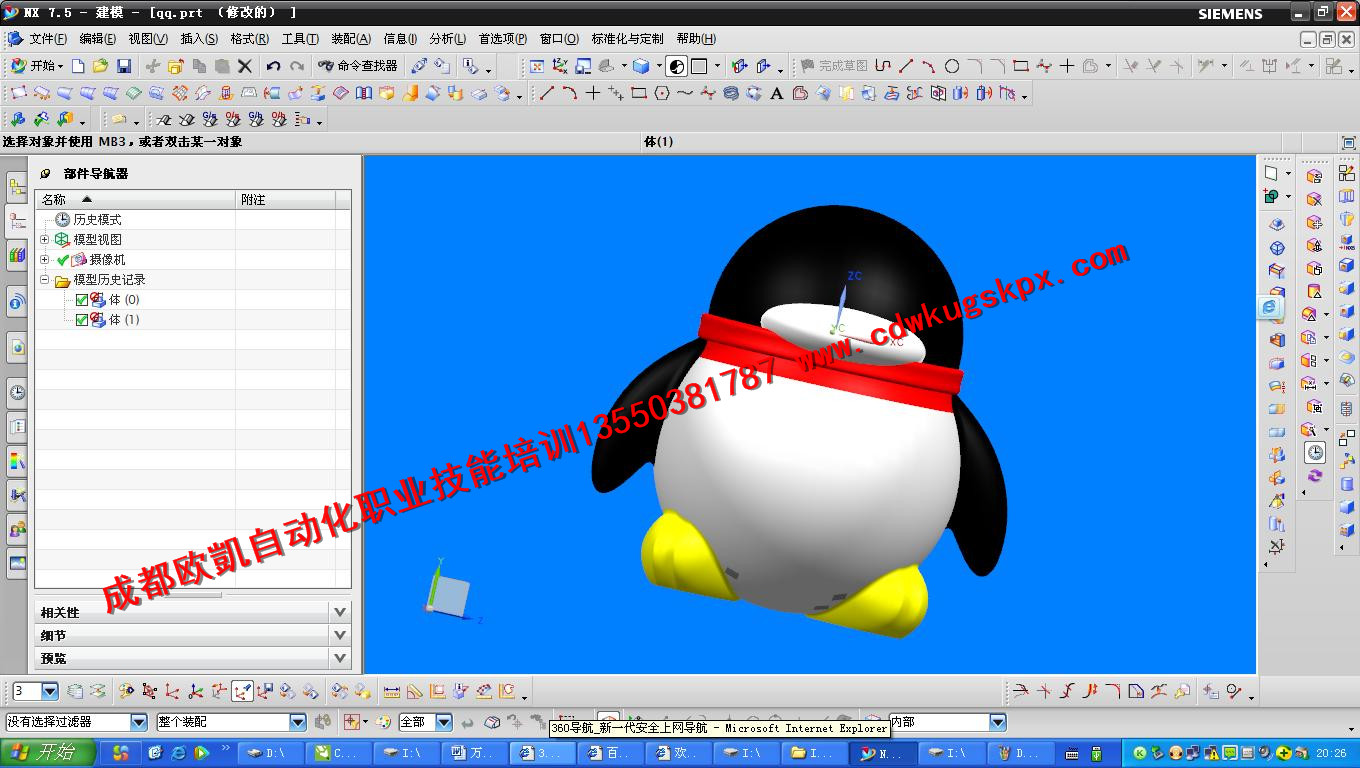Open the 命令查找器 command finder
Image resolution: width=1360 pixels, height=768 pixels.
pos(358,66)
